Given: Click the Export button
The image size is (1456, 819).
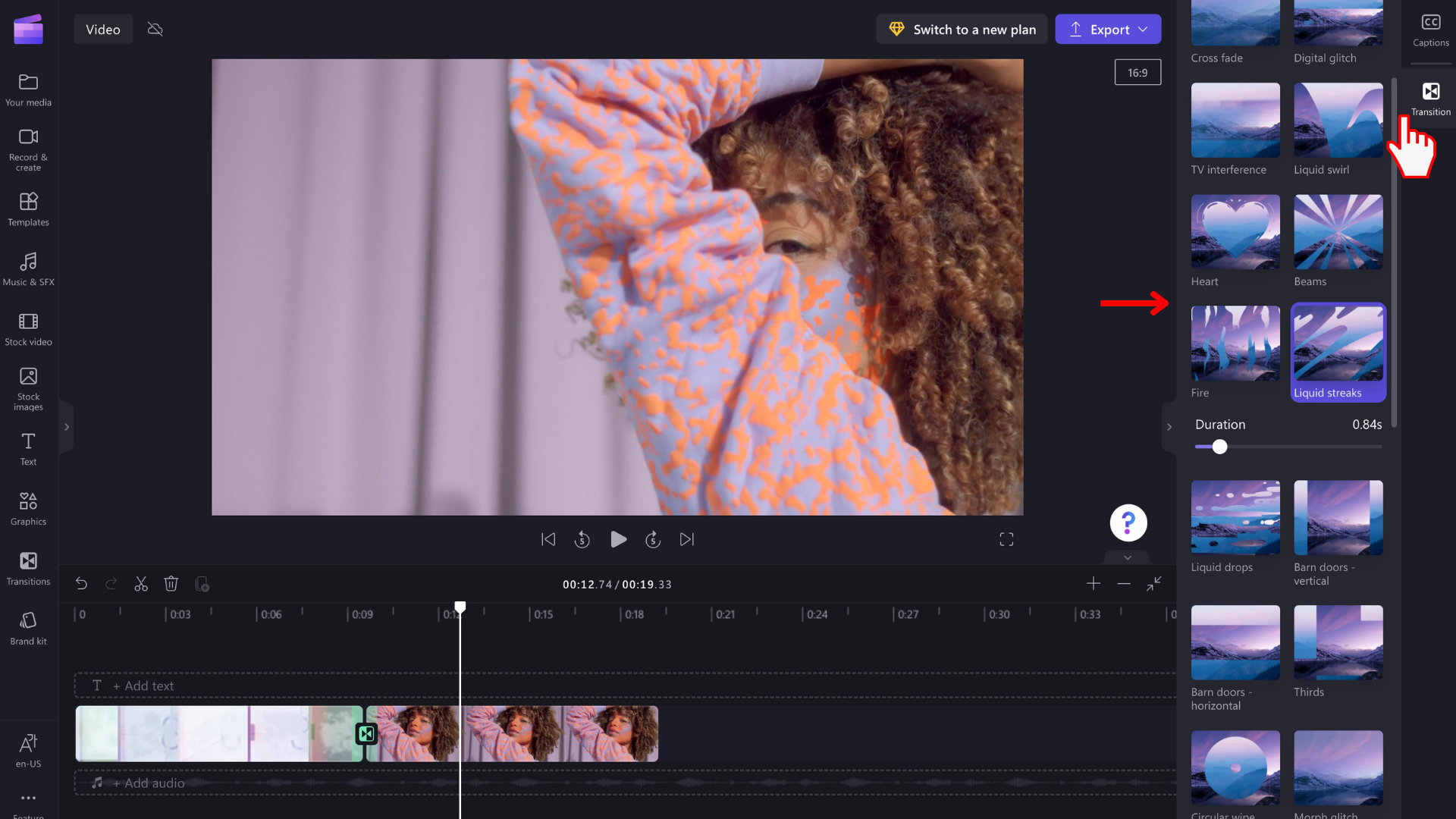Looking at the screenshot, I should click(x=1109, y=29).
